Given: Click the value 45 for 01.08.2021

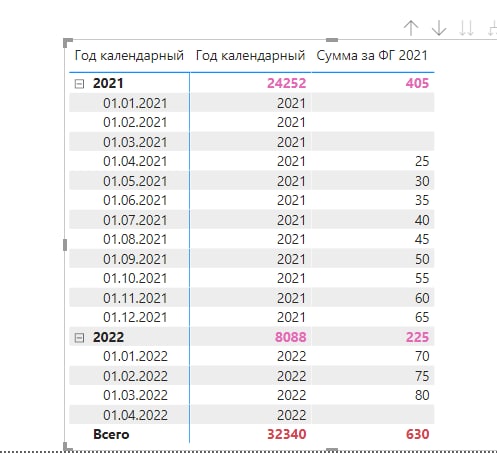Looking at the screenshot, I should click(422, 239).
